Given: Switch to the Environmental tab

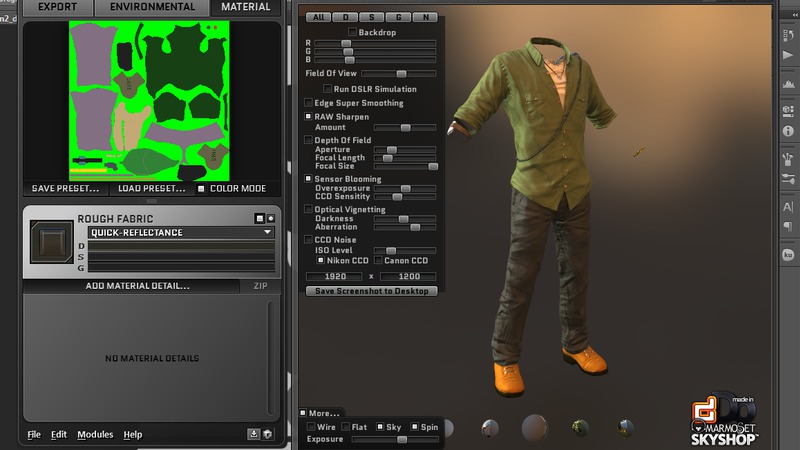Looking at the screenshot, I should [x=151, y=7].
